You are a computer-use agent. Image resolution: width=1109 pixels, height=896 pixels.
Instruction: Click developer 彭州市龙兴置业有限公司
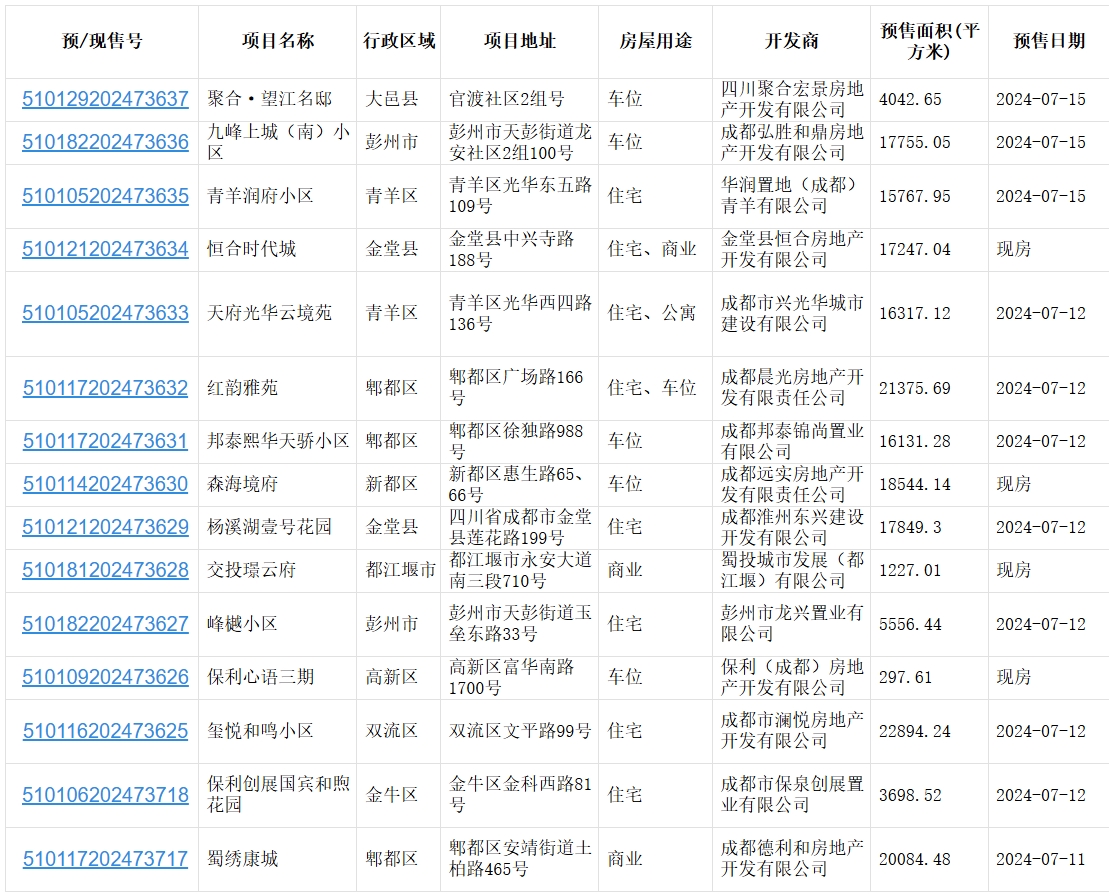pos(792,624)
